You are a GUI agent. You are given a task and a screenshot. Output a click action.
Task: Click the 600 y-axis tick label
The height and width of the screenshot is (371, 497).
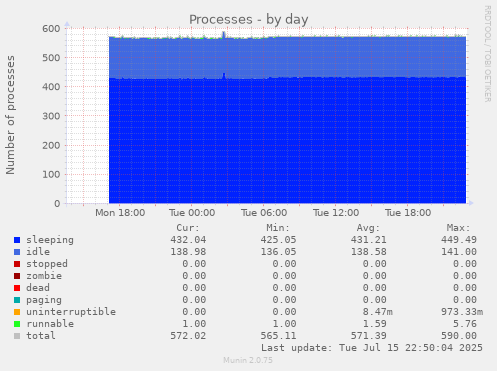[x=51, y=29]
